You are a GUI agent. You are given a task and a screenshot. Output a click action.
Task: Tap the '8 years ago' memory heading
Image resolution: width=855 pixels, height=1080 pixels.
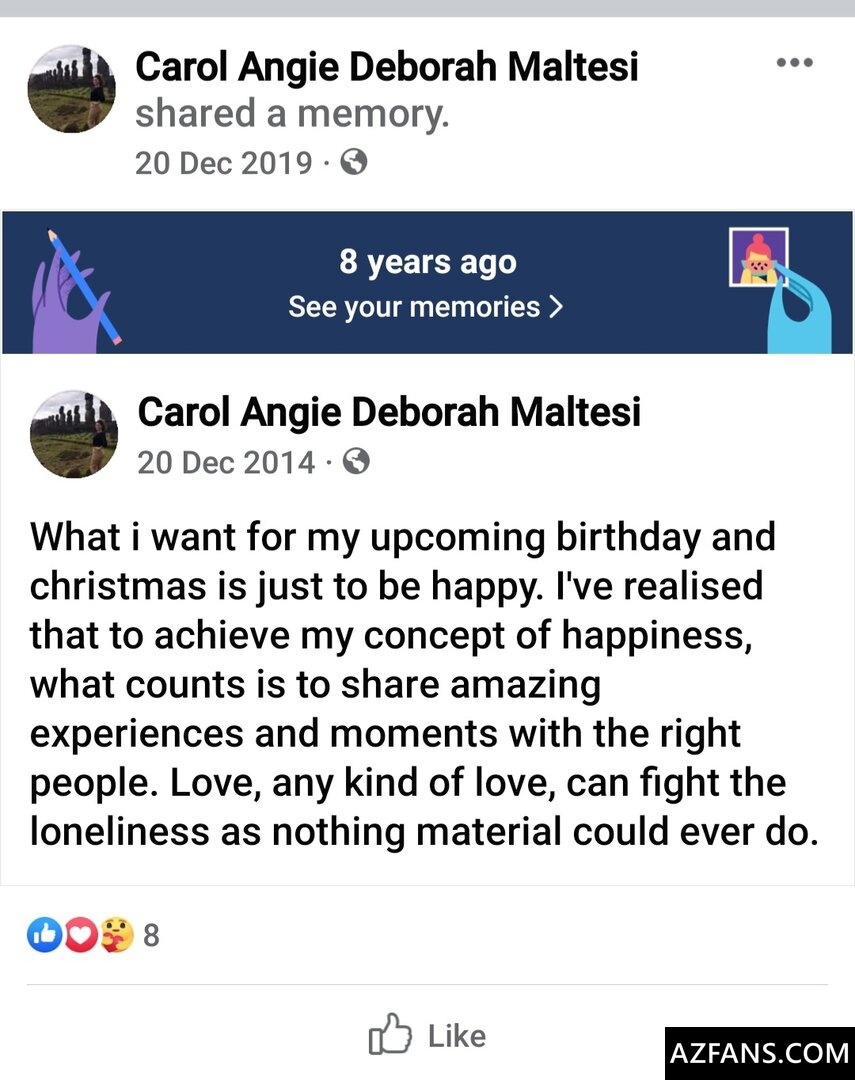pos(427,262)
